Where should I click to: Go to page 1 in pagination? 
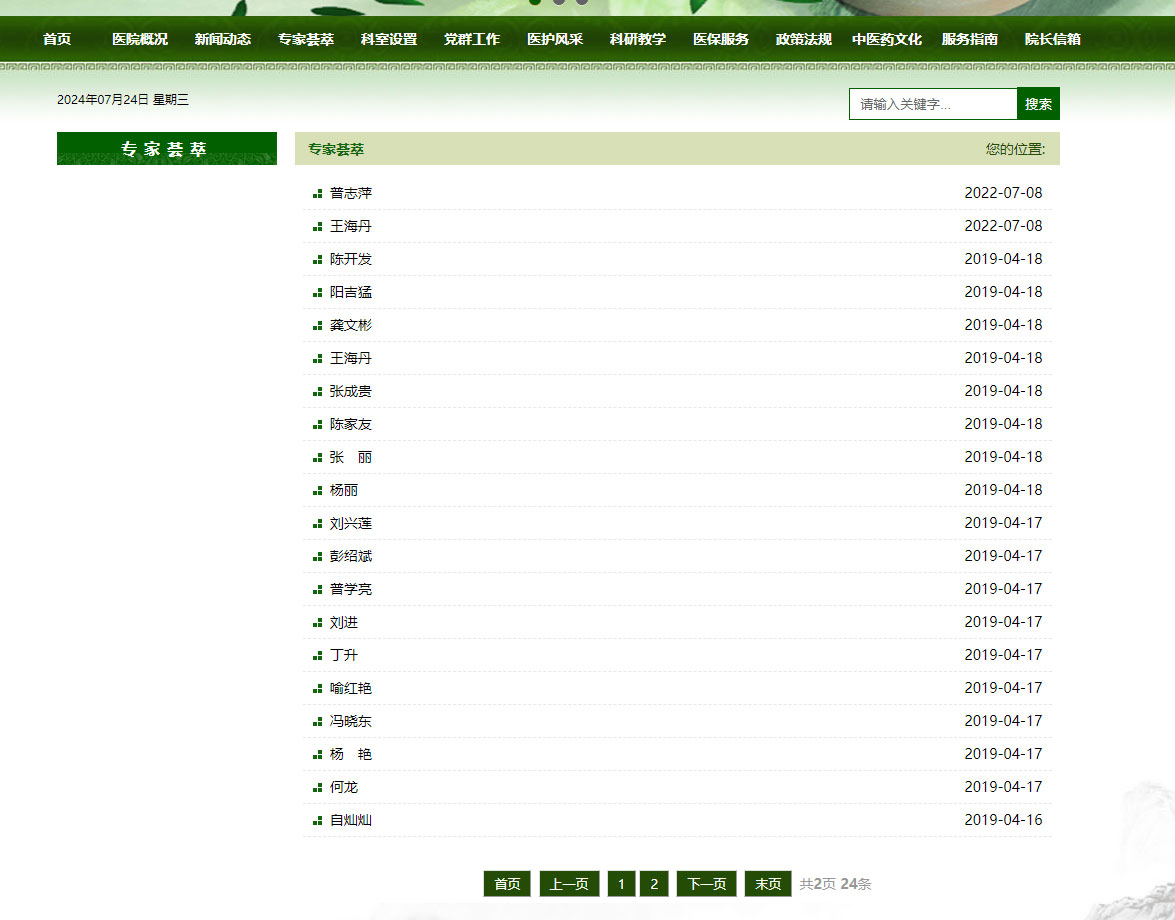coord(621,884)
